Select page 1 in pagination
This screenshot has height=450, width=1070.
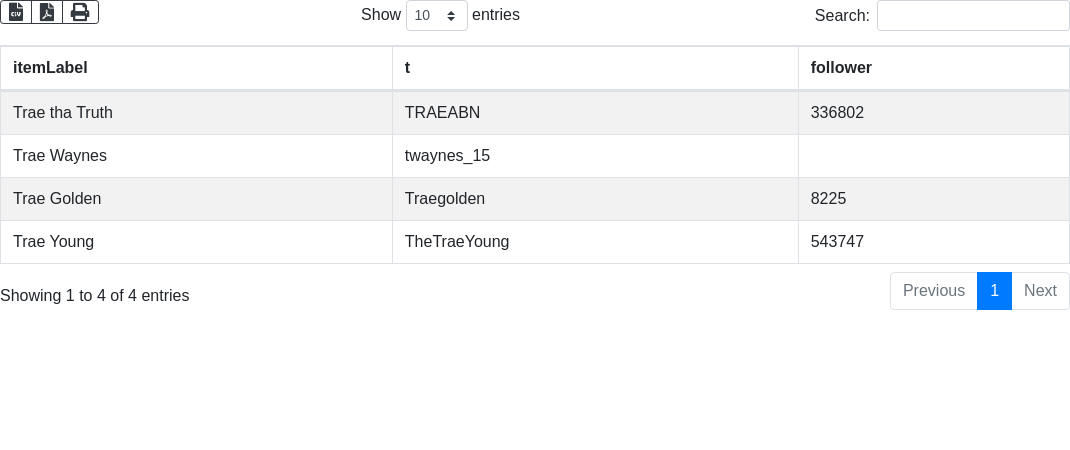coord(994,291)
